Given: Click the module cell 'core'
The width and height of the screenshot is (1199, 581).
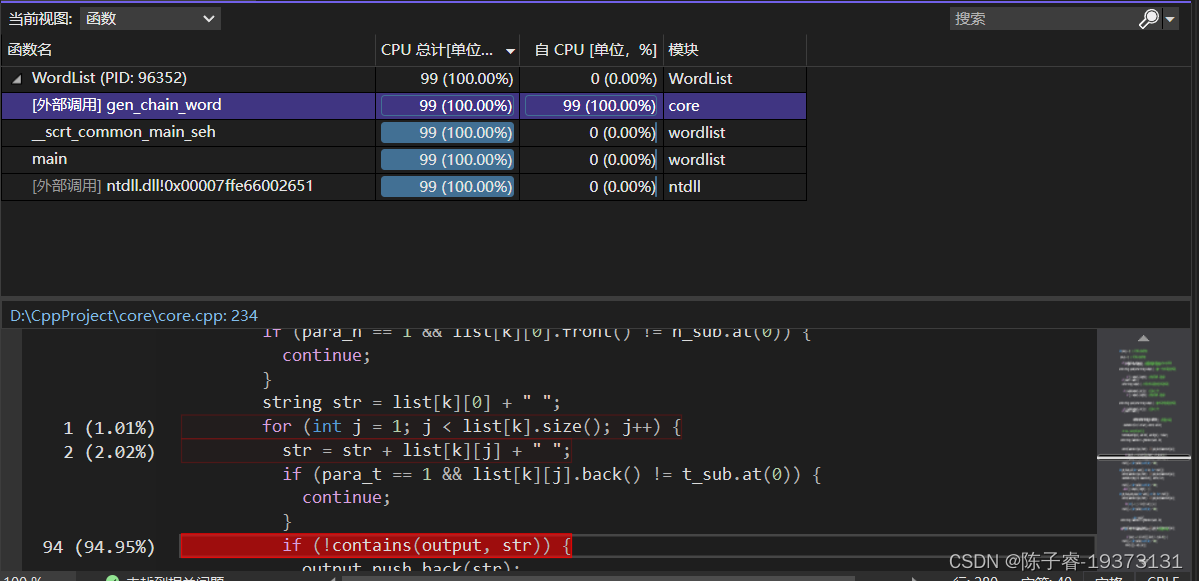Looking at the screenshot, I should click(734, 105).
